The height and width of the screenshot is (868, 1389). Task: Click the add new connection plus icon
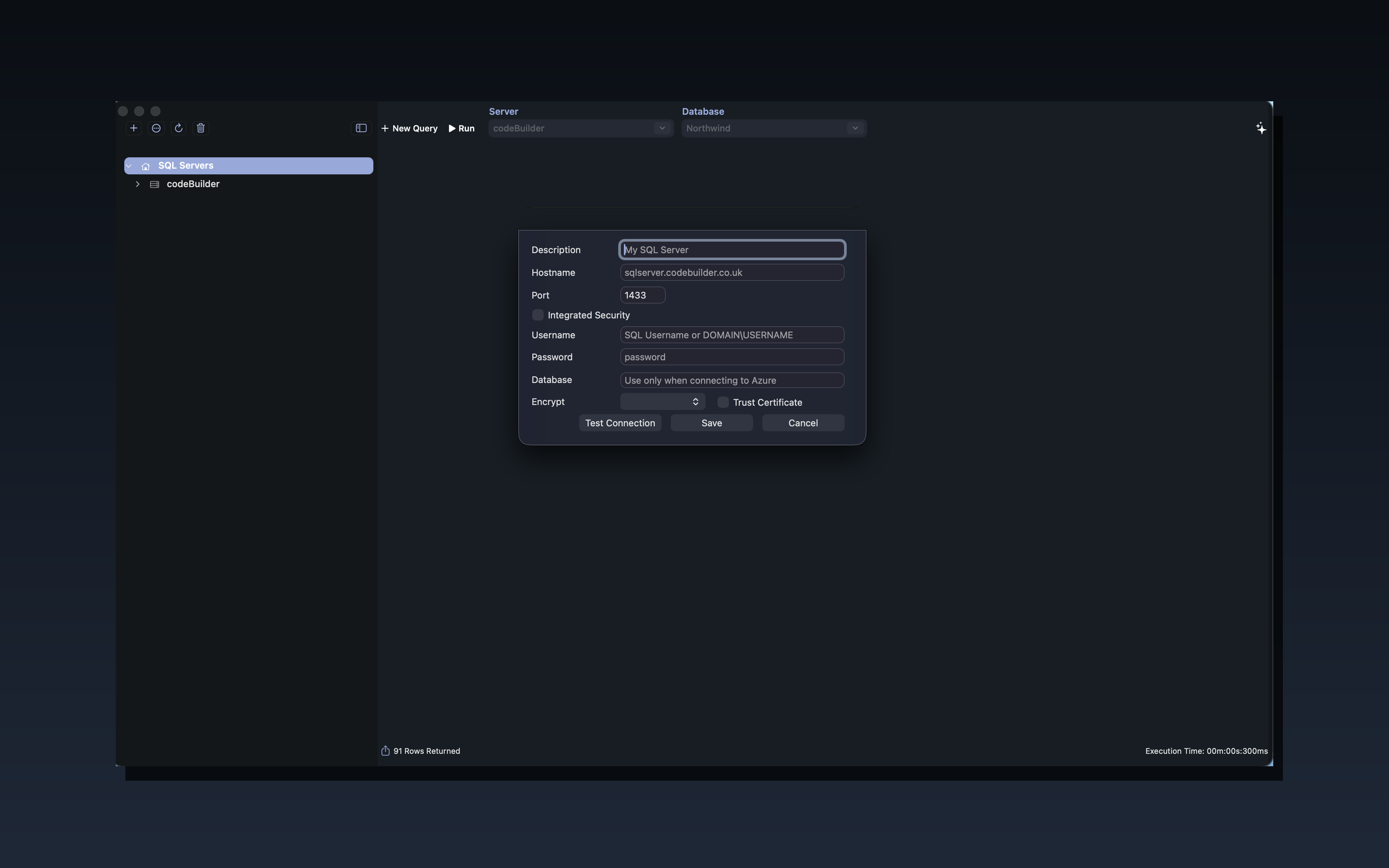click(134, 127)
